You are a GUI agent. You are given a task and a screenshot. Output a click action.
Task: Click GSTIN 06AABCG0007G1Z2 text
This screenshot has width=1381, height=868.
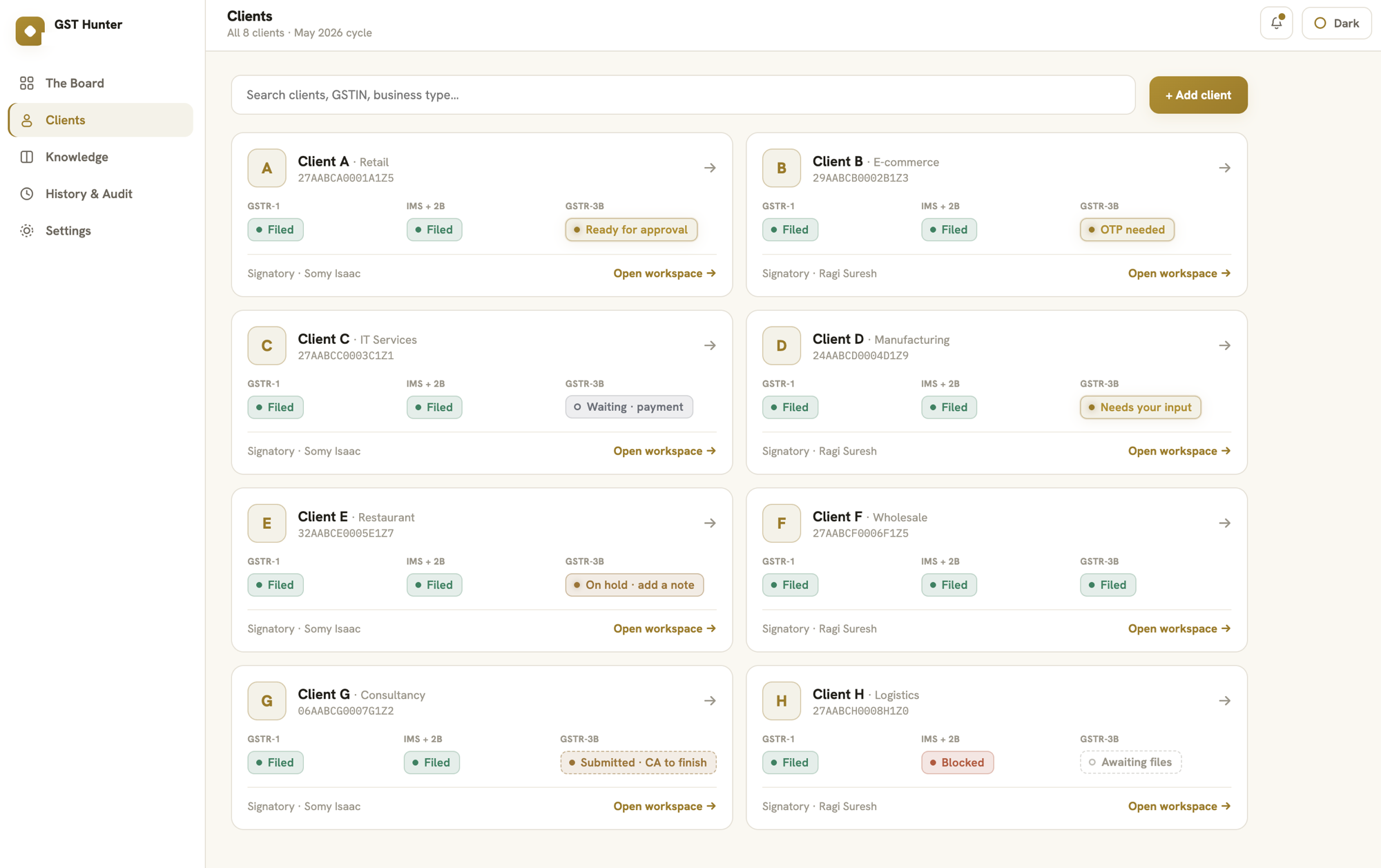click(x=345, y=711)
